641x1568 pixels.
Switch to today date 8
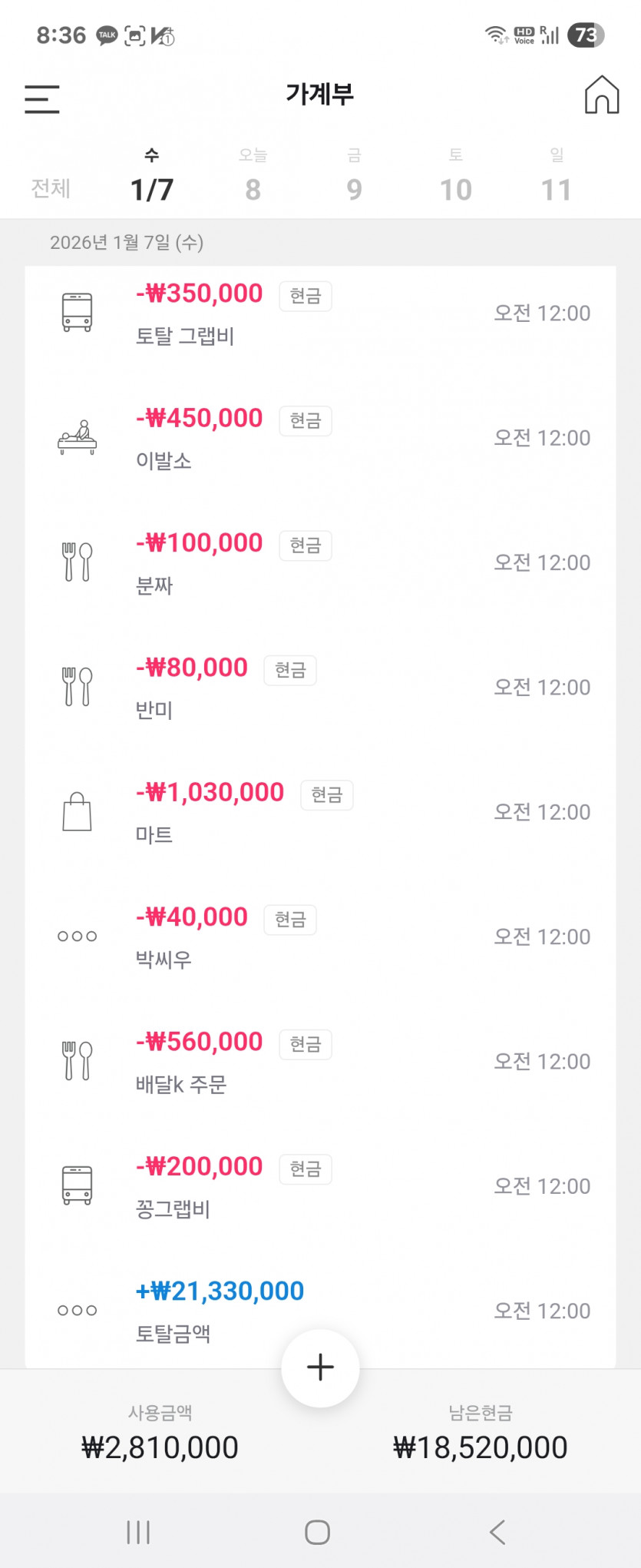[253, 178]
